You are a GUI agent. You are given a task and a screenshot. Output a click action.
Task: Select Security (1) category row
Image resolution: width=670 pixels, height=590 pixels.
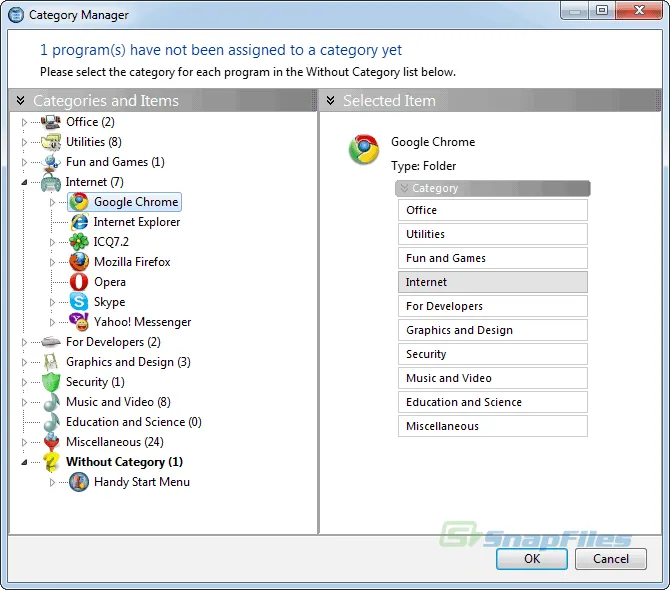tap(95, 382)
